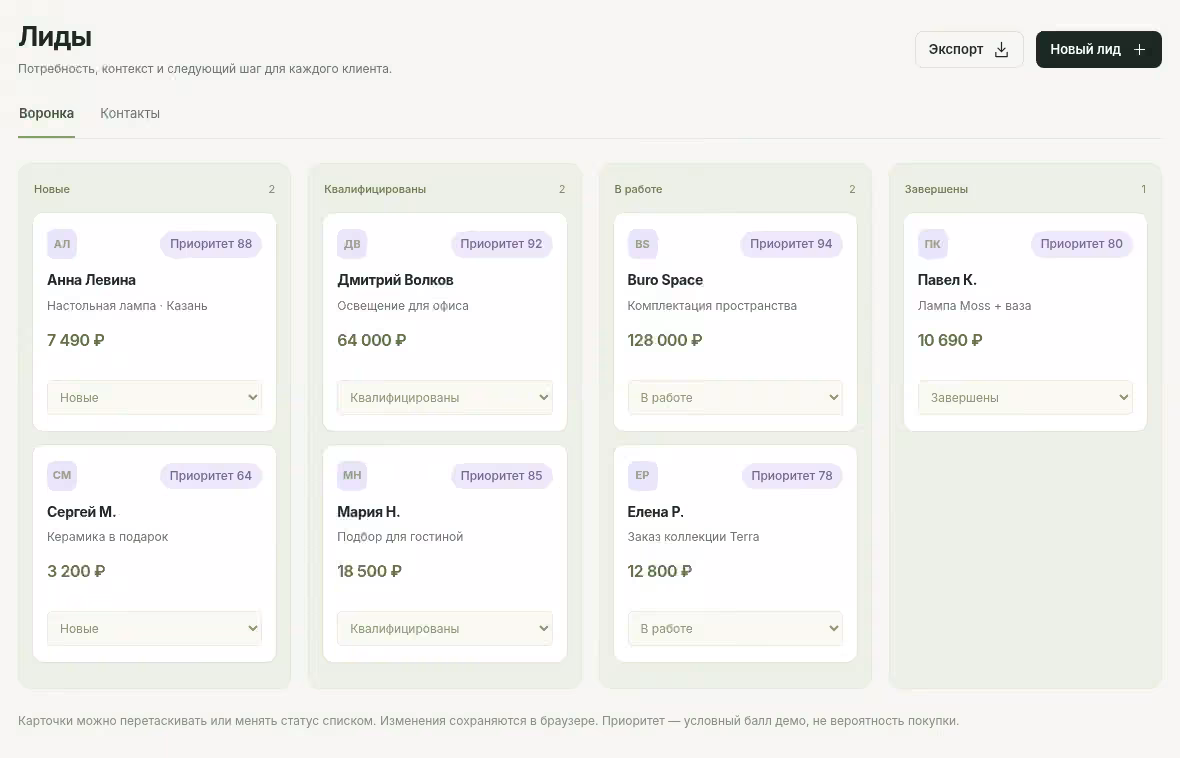Screen dimensions: 1180x758
Task: Click the amount 3 200 ₽
Action: pyautogui.click(x=76, y=571)
